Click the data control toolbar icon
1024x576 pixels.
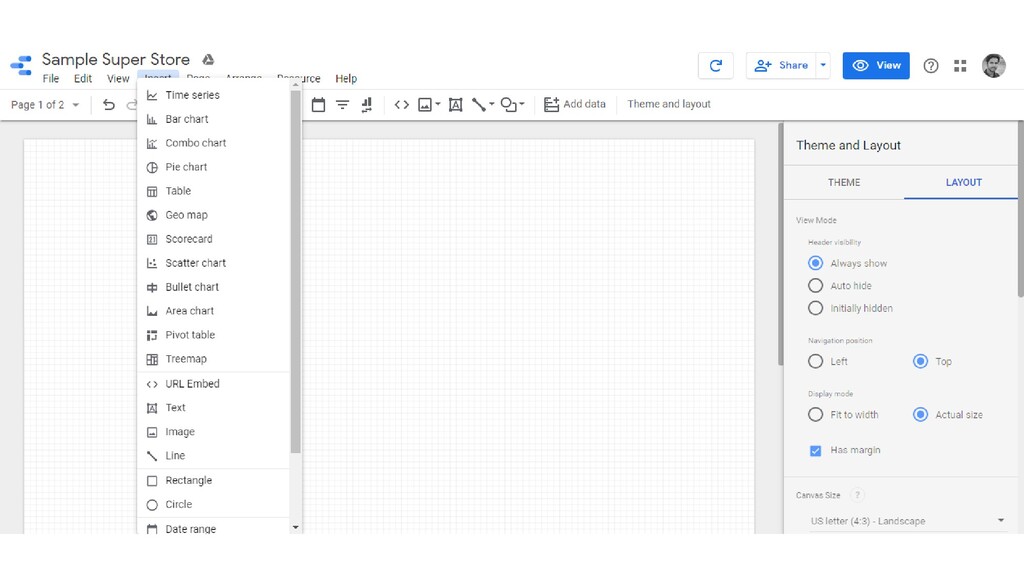366,104
